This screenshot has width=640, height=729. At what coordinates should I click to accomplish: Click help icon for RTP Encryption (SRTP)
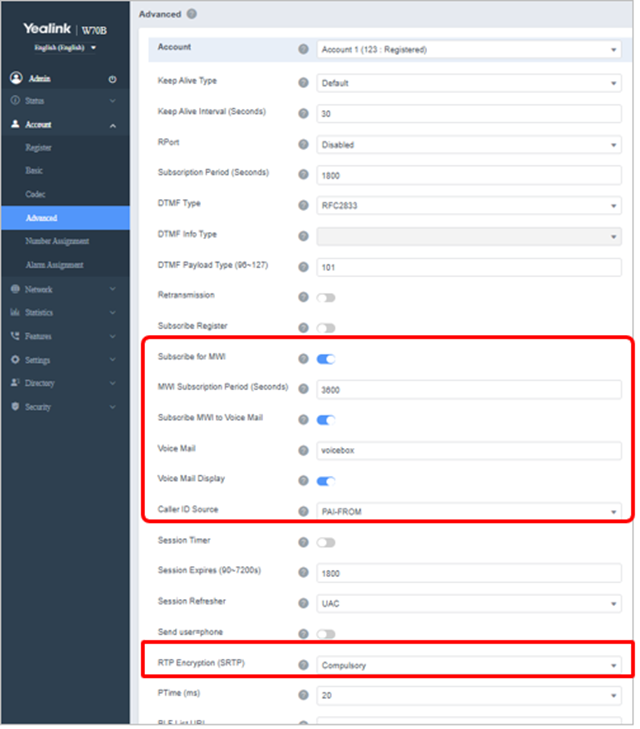[x=303, y=664]
